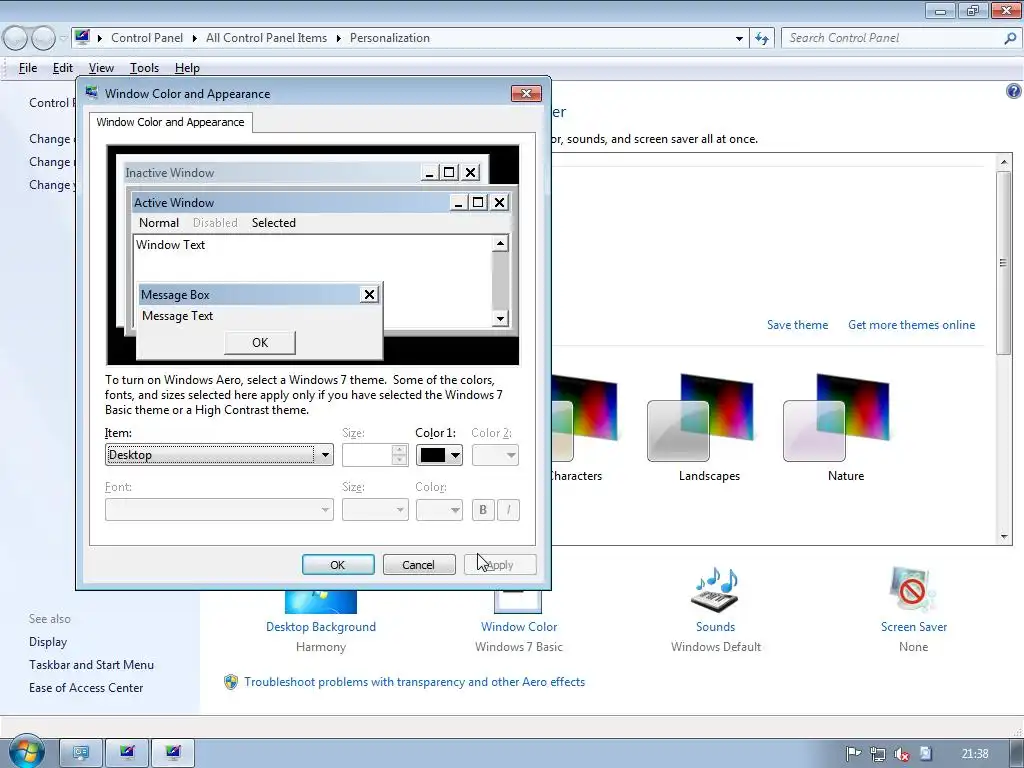Open the File menu

(27, 68)
